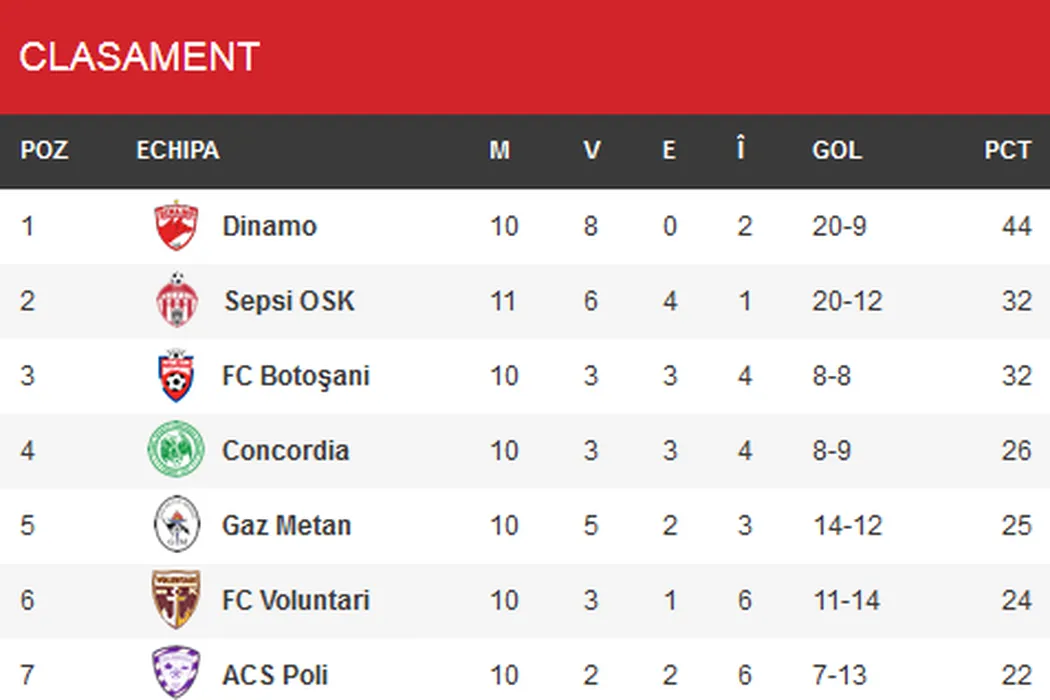Viewport: 1050px width, 700px height.
Task: Click the Dinamo club crest icon
Action: click(176, 226)
